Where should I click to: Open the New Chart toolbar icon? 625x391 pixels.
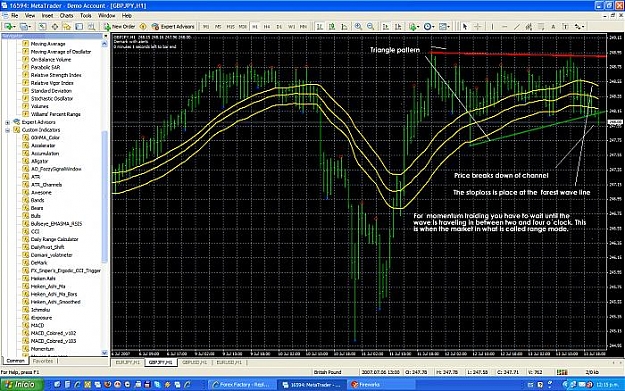pos(9,27)
